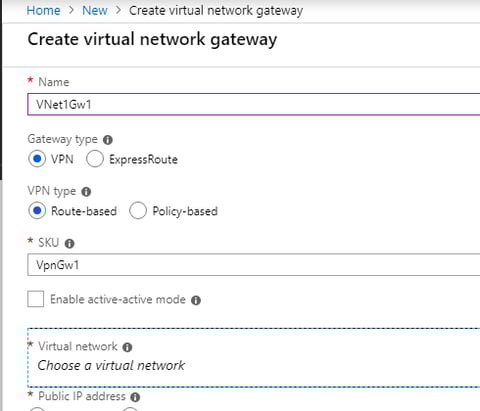
Task: Select the VPN gateway type radio
Action: coord(37,159)
